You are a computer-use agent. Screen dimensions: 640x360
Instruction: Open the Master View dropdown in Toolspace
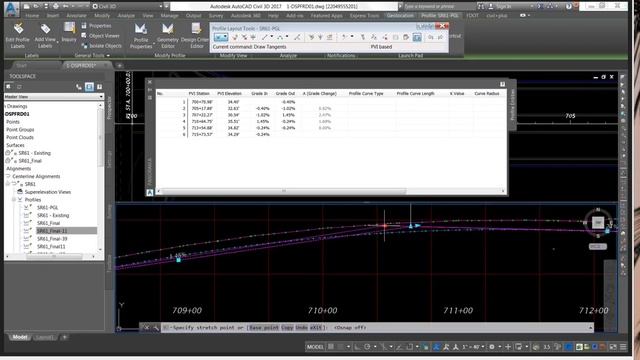(x=53, y=97)
